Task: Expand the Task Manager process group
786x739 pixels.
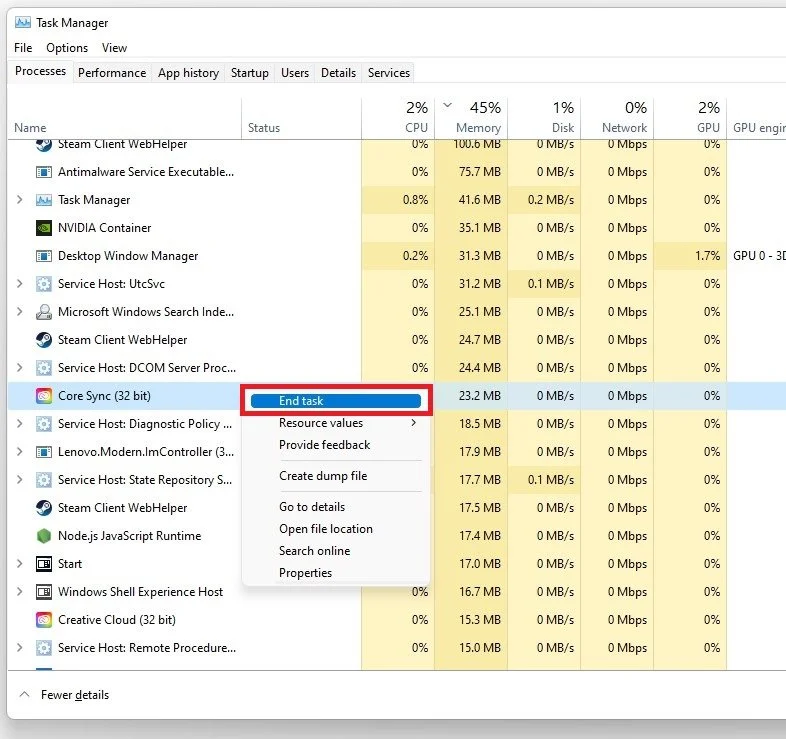Action: point(20,200)
